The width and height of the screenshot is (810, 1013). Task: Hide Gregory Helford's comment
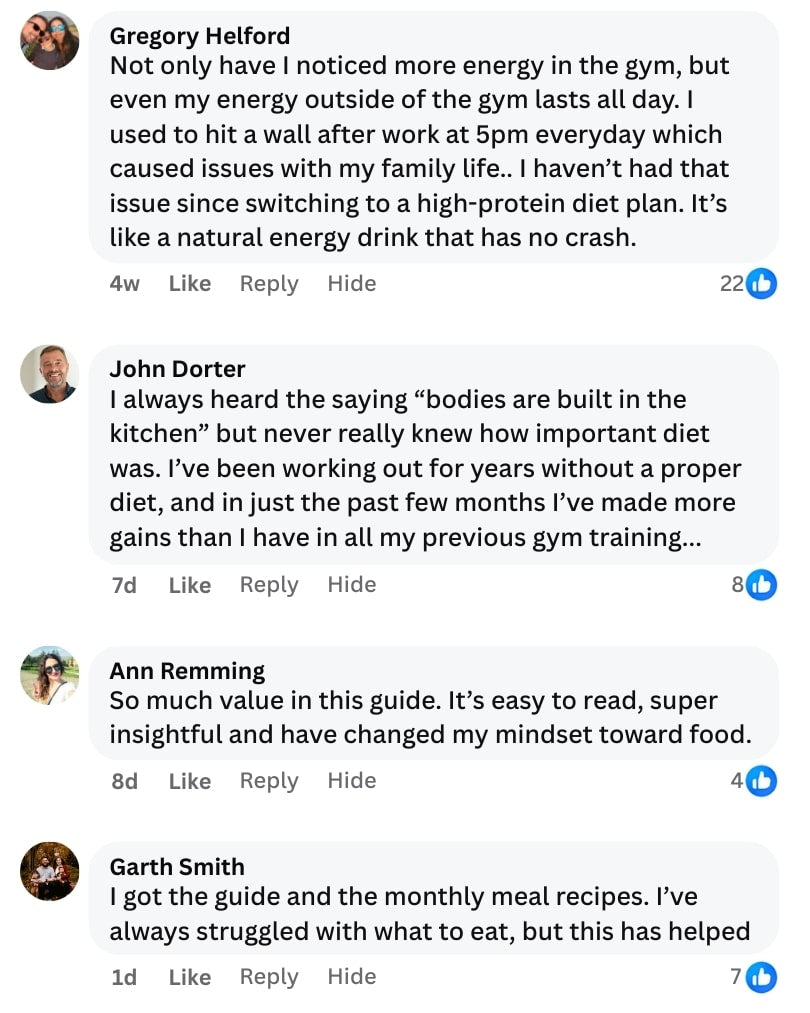352,284
